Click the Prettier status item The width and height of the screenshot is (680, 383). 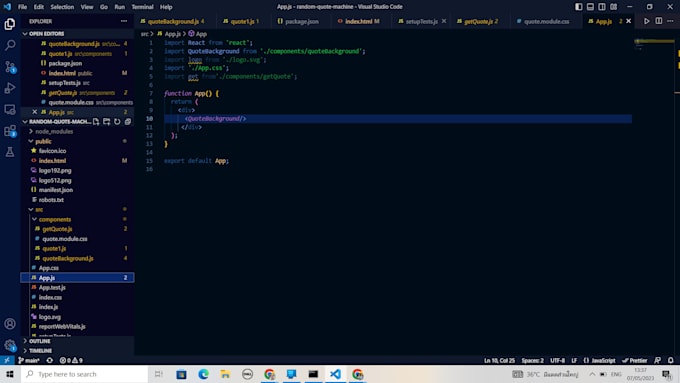(635, 360)
